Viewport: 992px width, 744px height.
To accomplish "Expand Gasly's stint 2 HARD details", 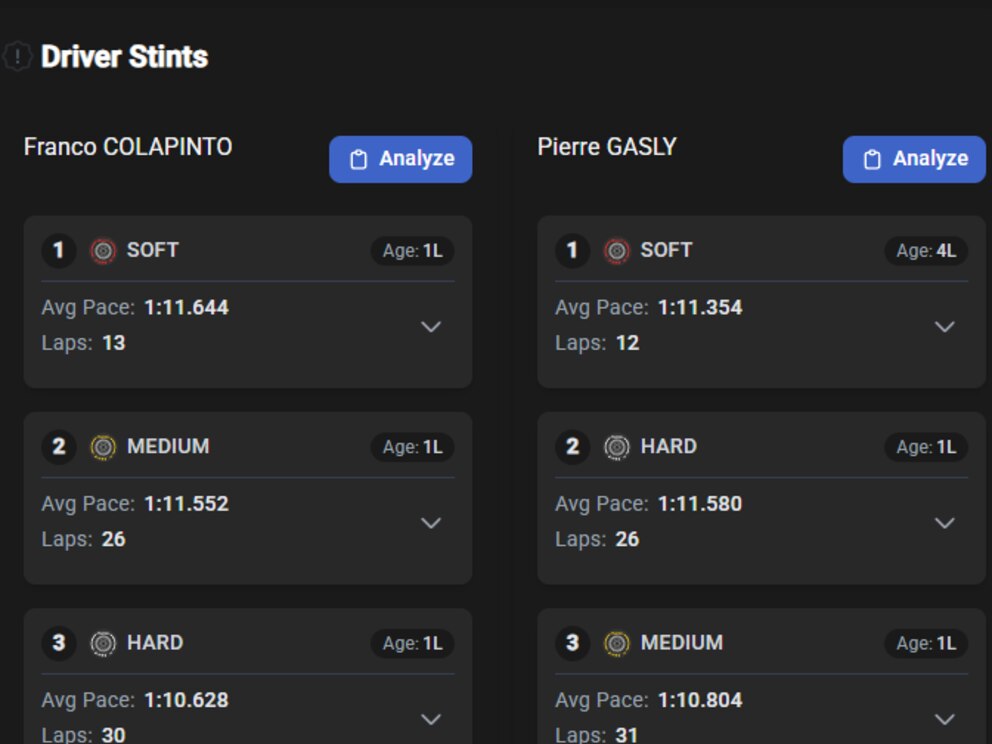I will 945,523.
